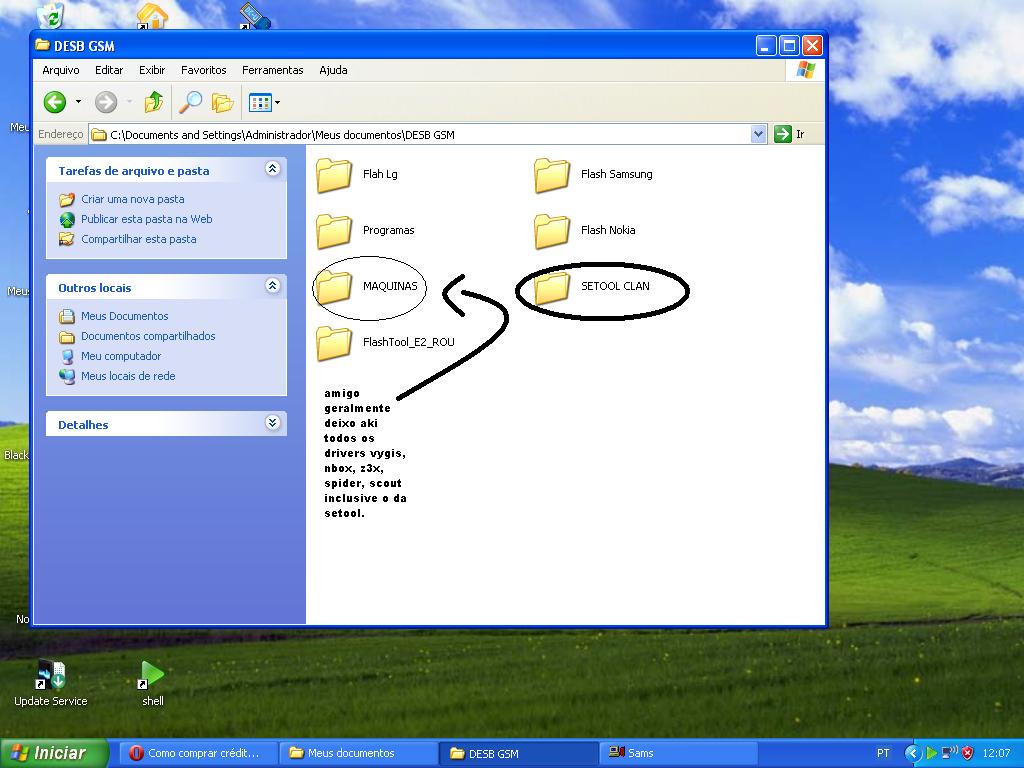
Task: Select the MAQUINAS folder
Action: coord(366,287)
